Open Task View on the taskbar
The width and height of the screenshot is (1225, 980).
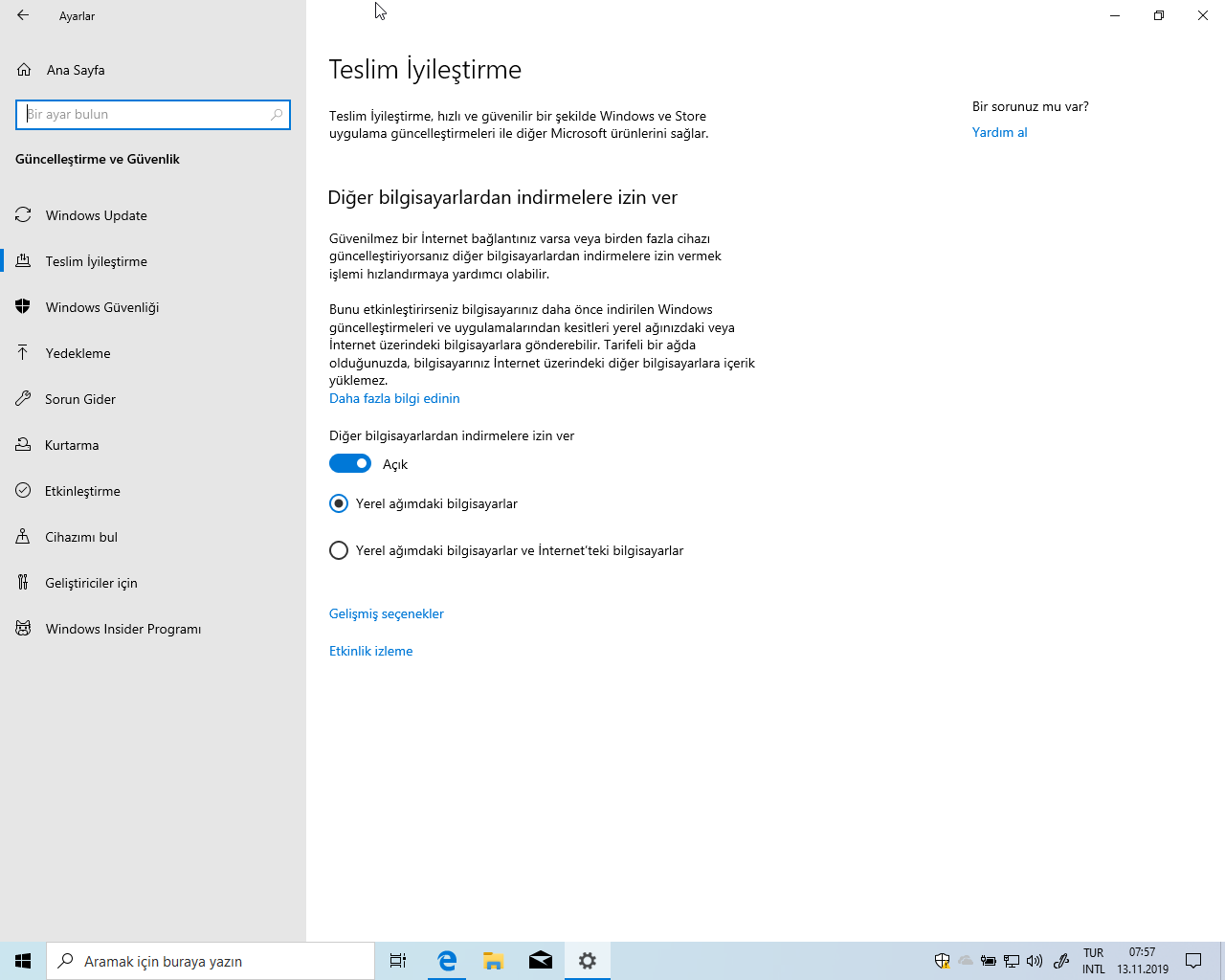coord(398,961)
